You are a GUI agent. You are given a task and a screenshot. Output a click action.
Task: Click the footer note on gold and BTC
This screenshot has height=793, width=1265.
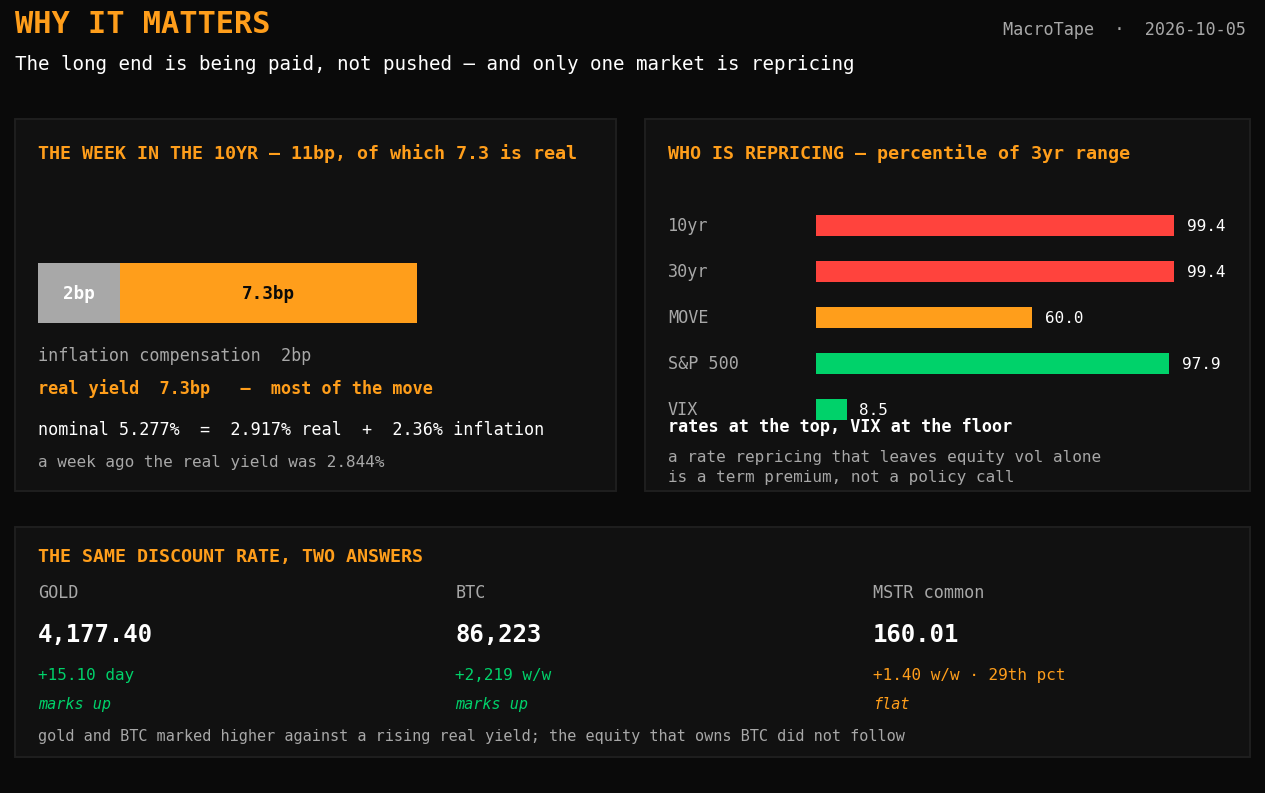point(471,736)
